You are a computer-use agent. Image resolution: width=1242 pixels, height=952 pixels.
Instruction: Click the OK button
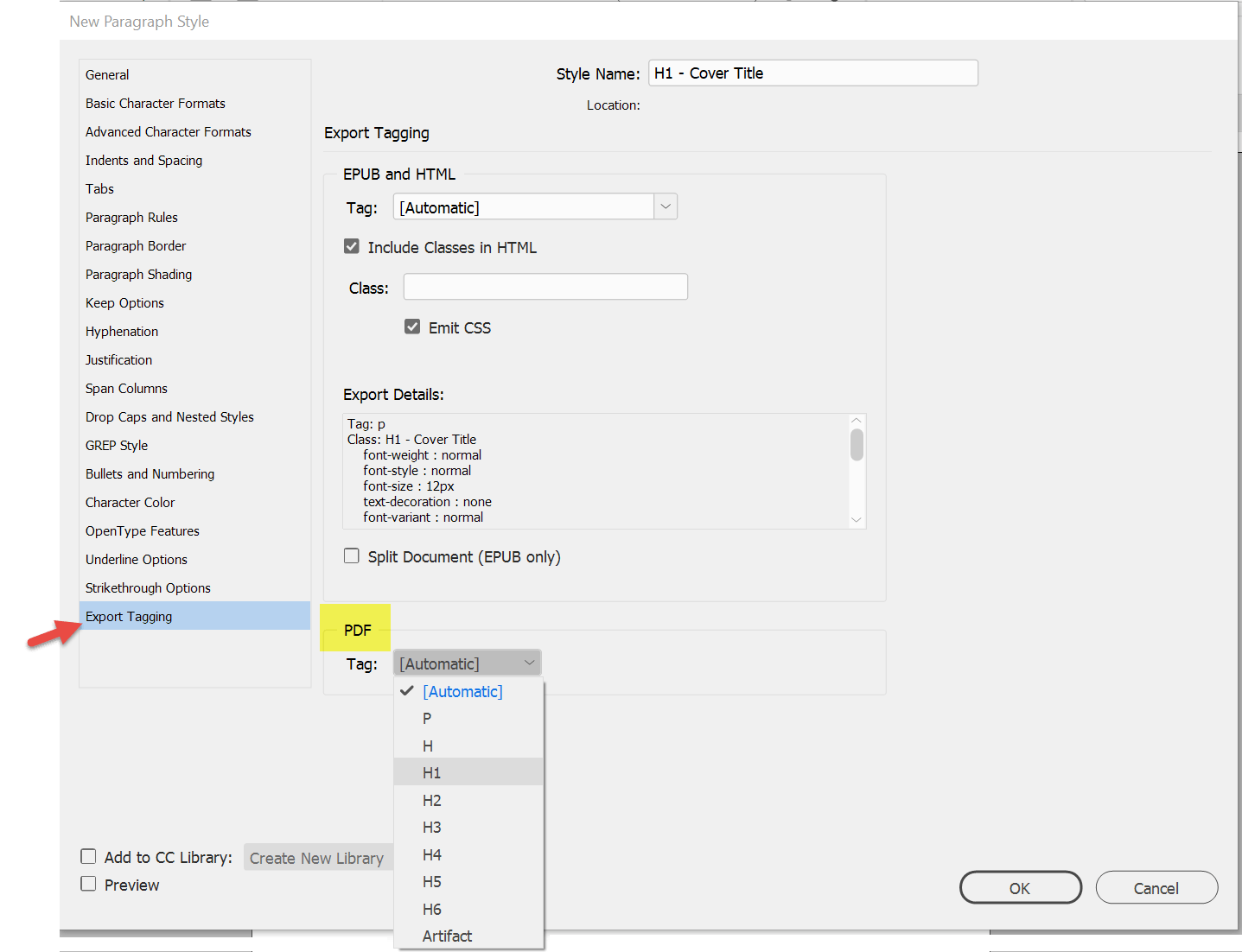click(x=1020, y=887)
